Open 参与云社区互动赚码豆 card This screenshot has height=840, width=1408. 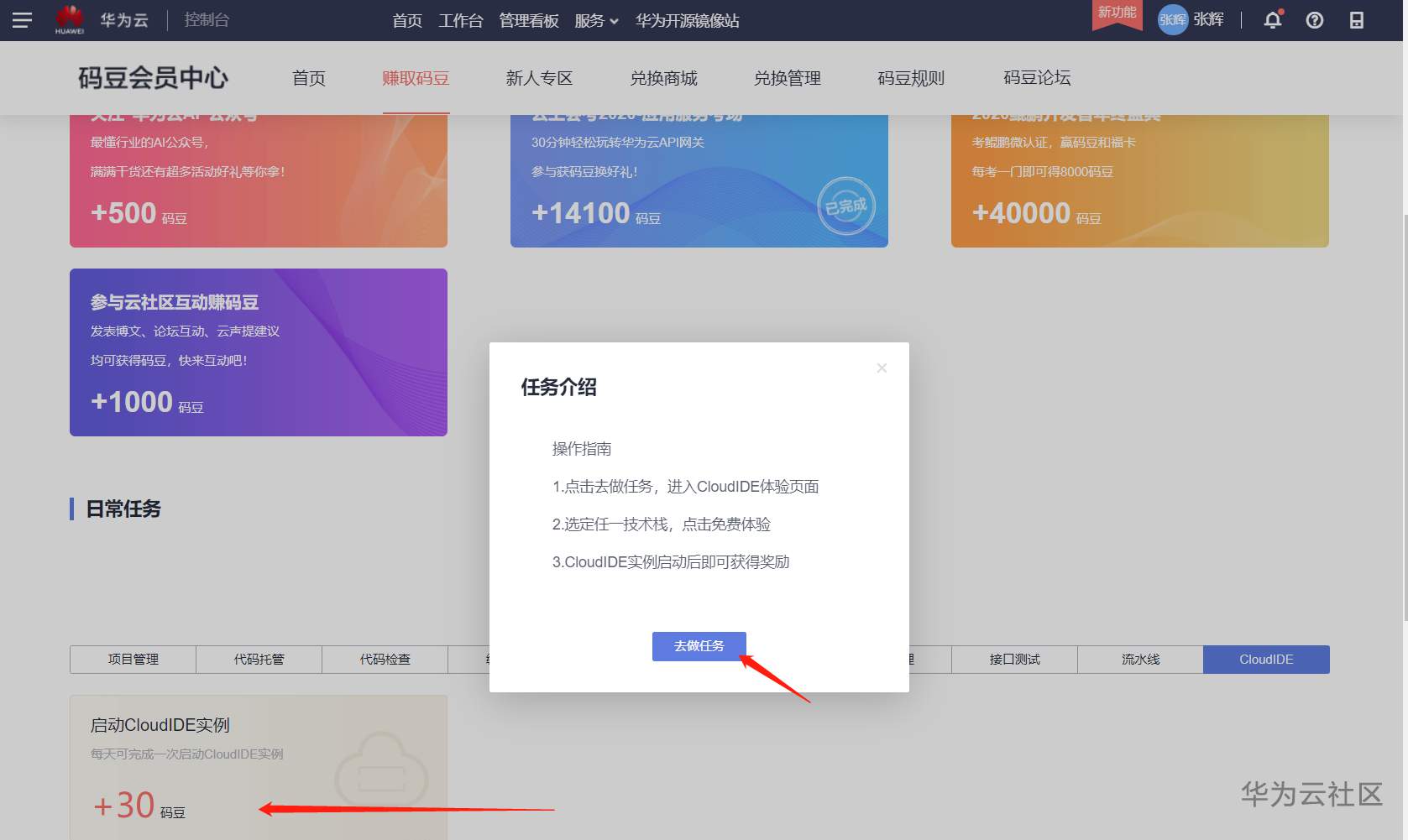[x=259, y=352]
